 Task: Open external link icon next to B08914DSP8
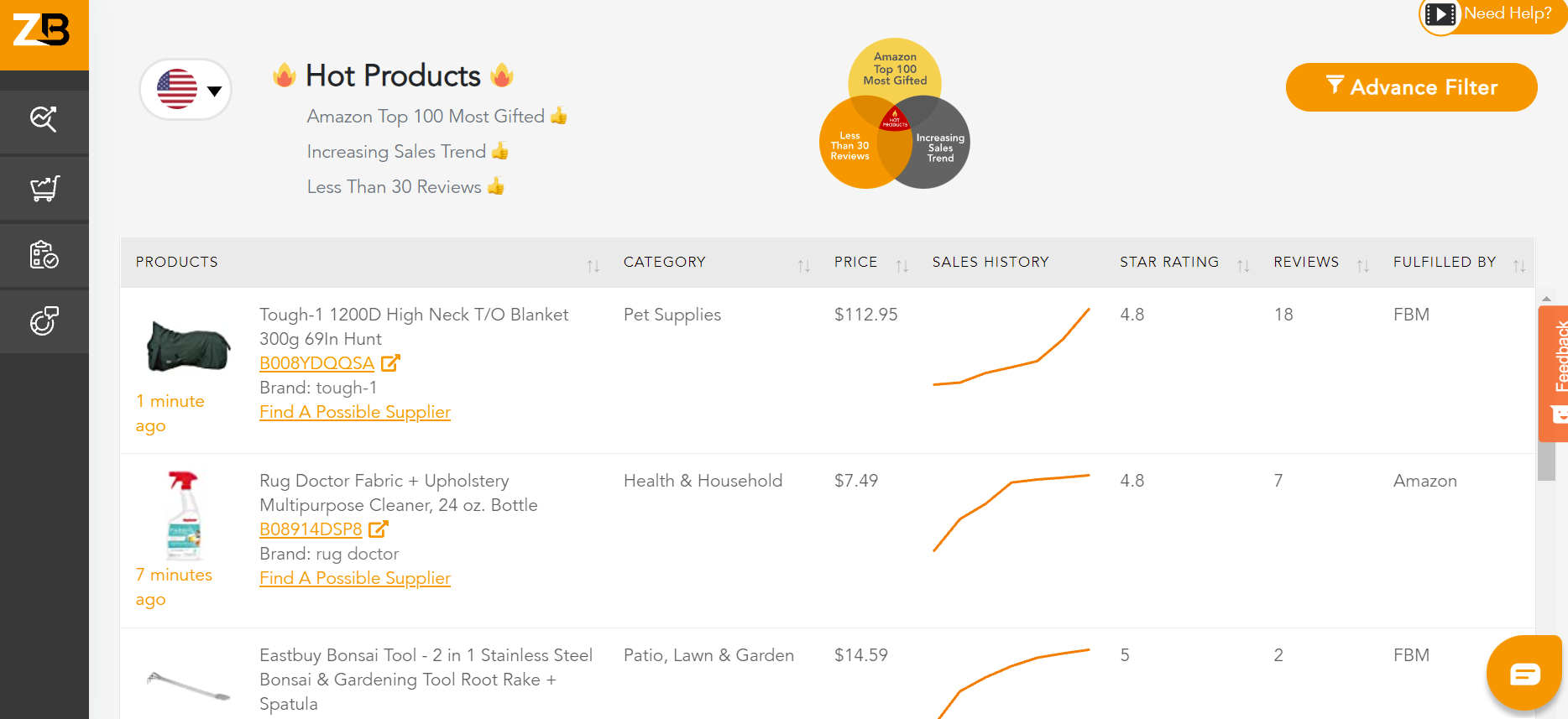click(x=379, y=529)
